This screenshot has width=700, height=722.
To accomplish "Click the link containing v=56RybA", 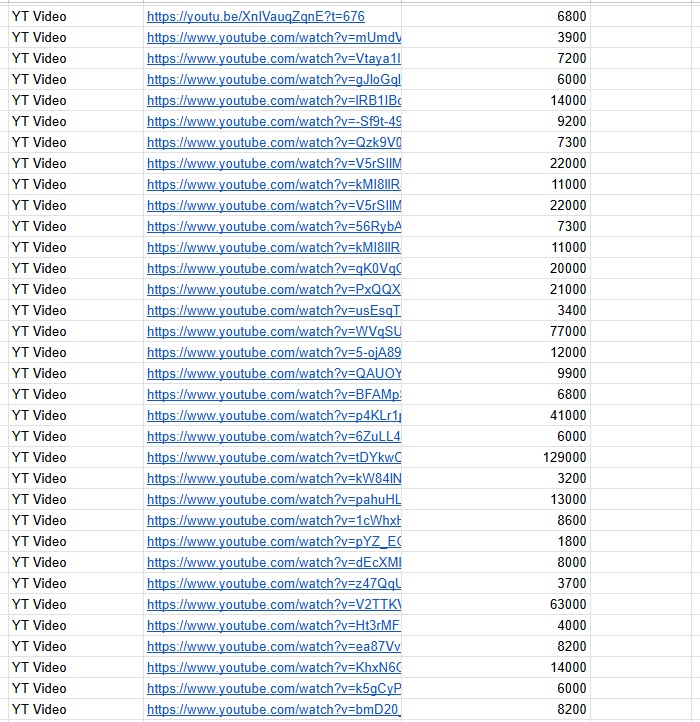I will coord(273,226).
